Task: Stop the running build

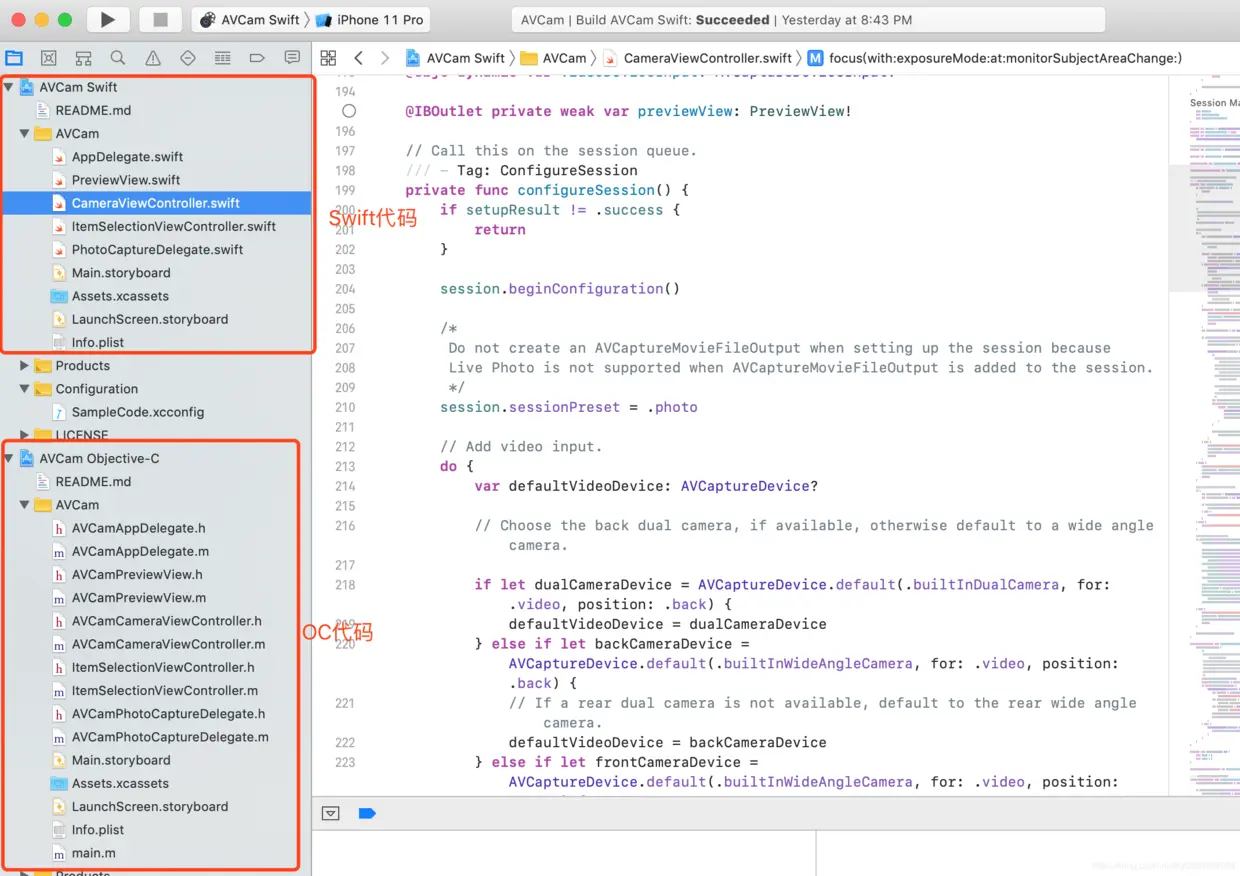Action: pyautogui.click(x=160, y=19)
